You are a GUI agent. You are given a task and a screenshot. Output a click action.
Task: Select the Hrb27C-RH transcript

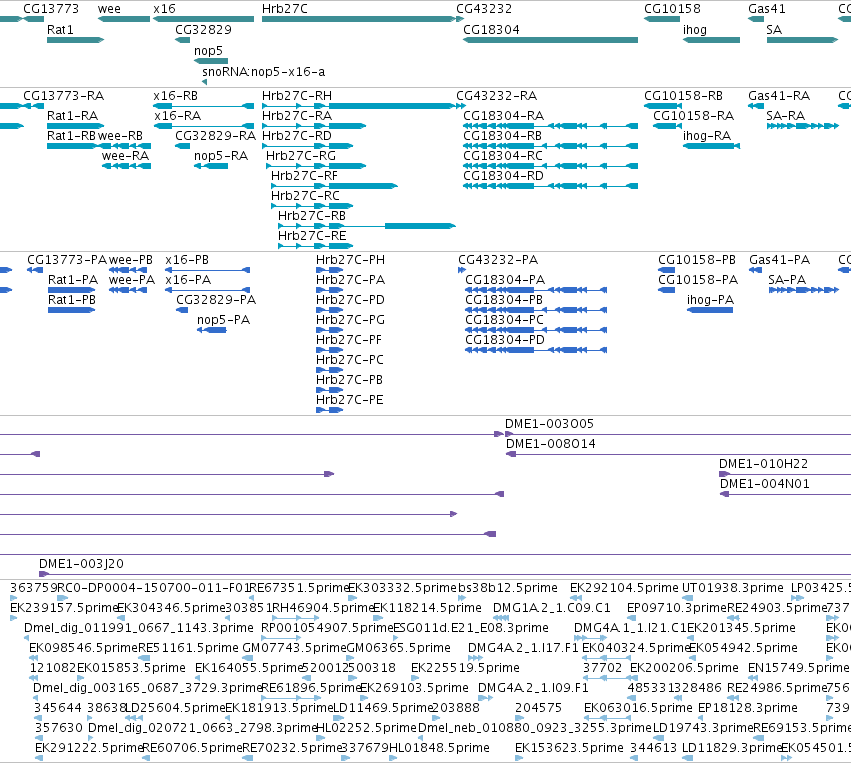[x=359, y=106]
